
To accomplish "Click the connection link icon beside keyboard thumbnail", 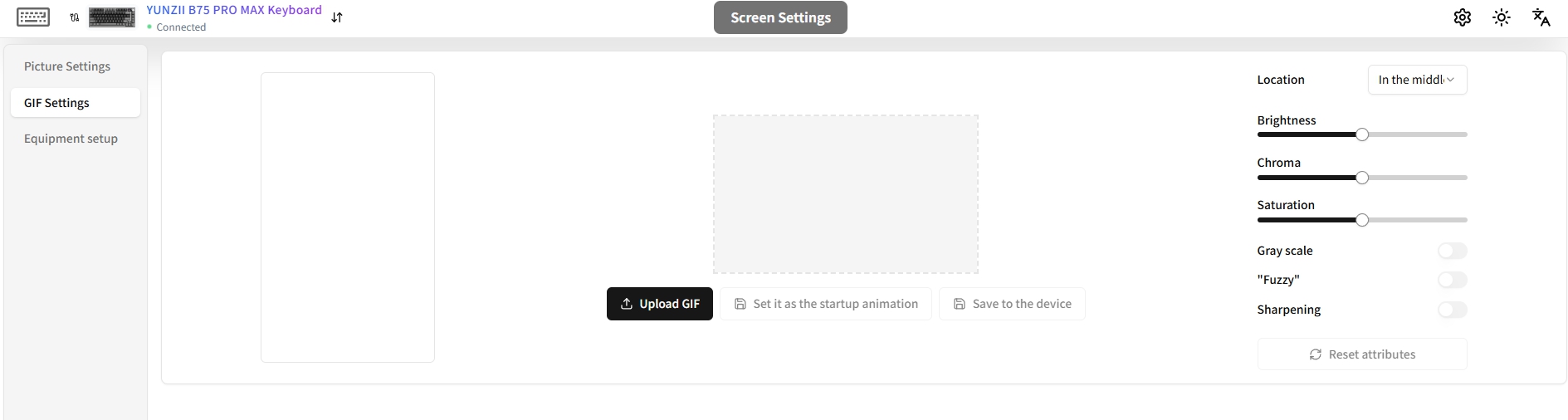I will pos(75,17).
